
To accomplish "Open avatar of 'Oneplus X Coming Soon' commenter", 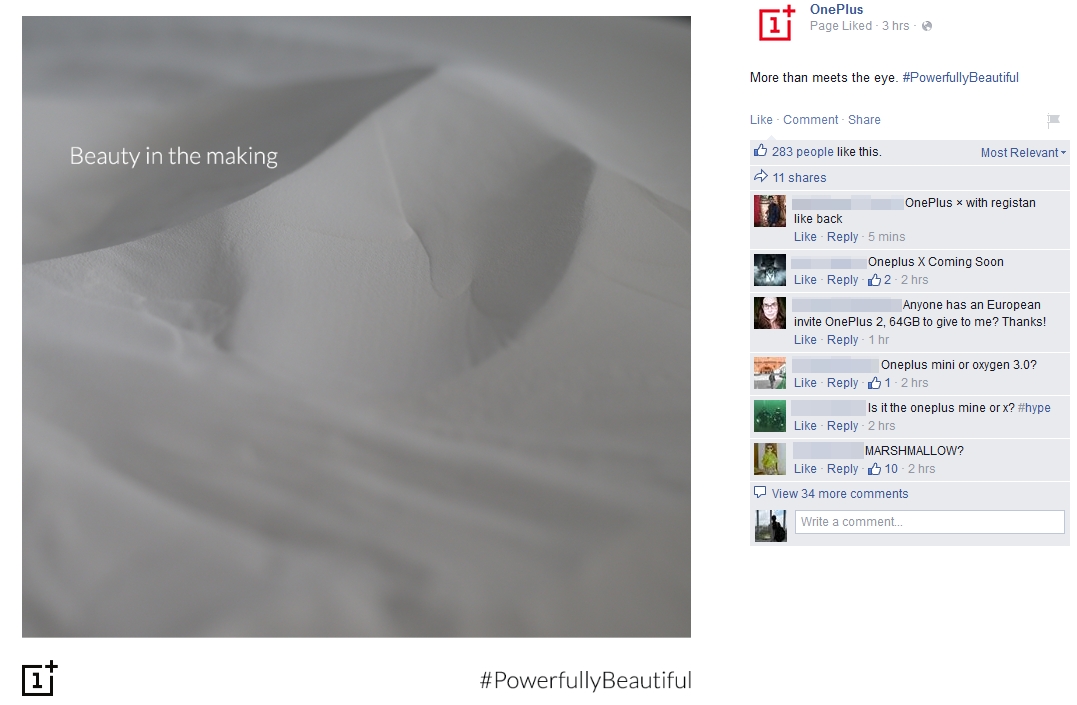I will pos(770,270).
